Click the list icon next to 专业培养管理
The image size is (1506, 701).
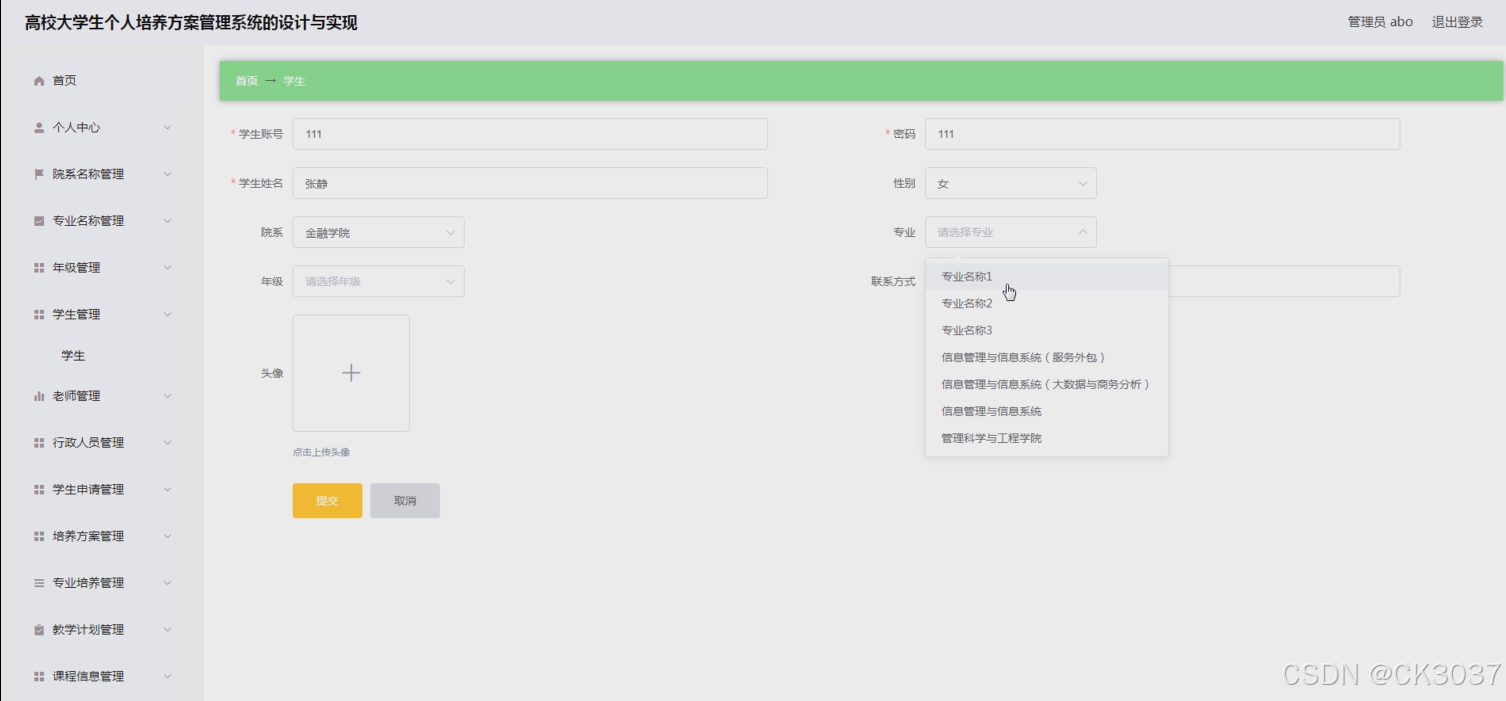37,582
